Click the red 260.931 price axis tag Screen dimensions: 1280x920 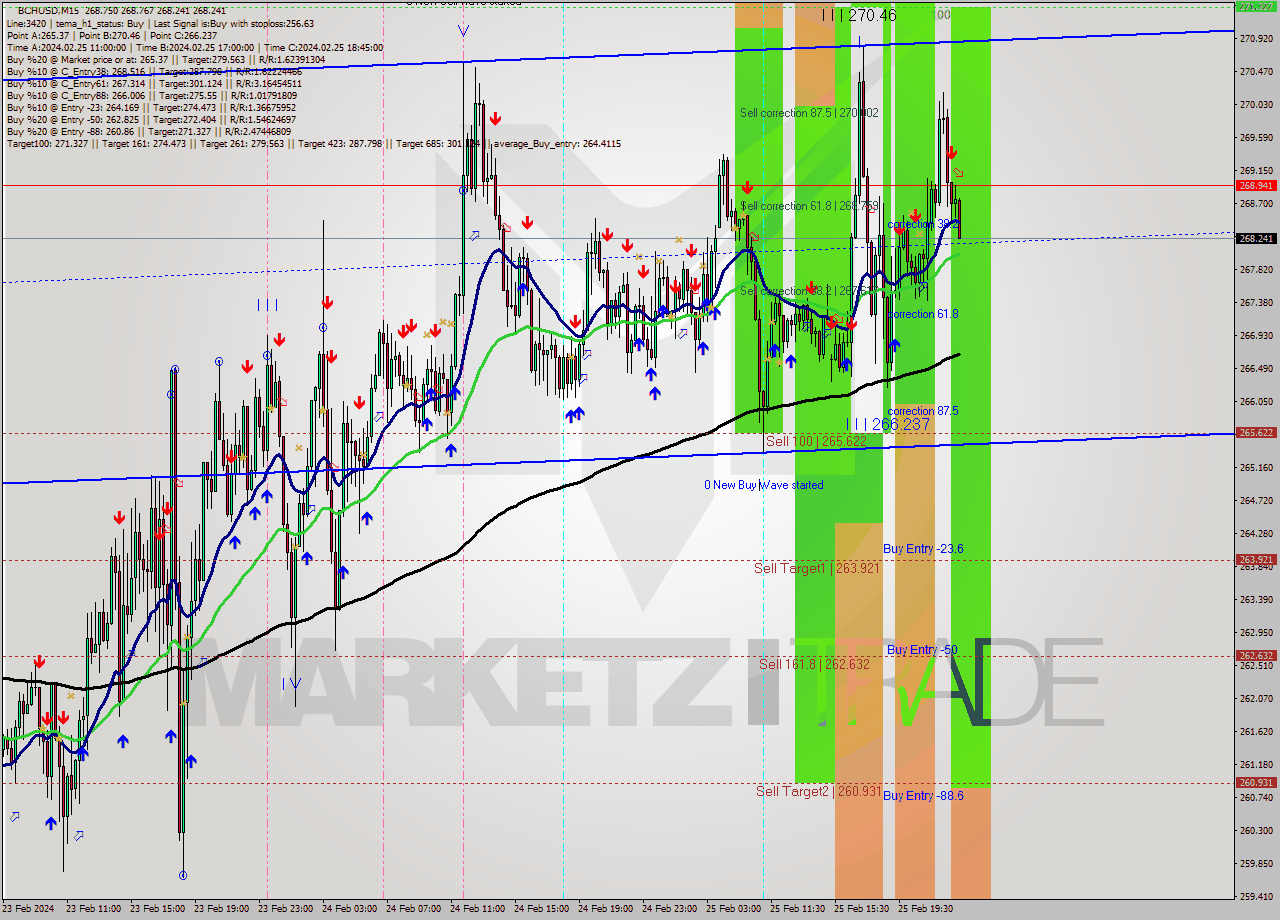click(1256, 782)
